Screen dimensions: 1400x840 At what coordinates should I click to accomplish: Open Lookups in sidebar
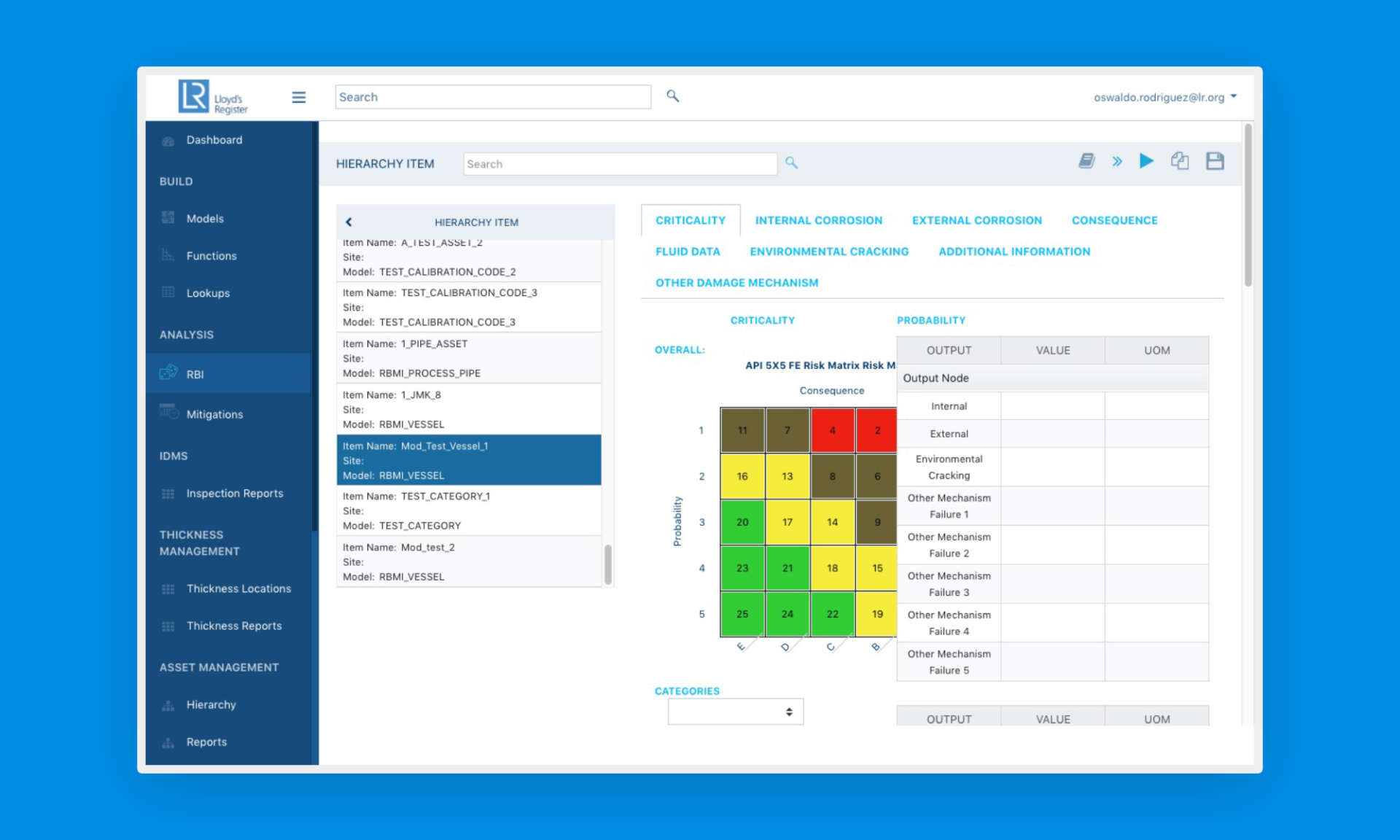click(208, 293)
